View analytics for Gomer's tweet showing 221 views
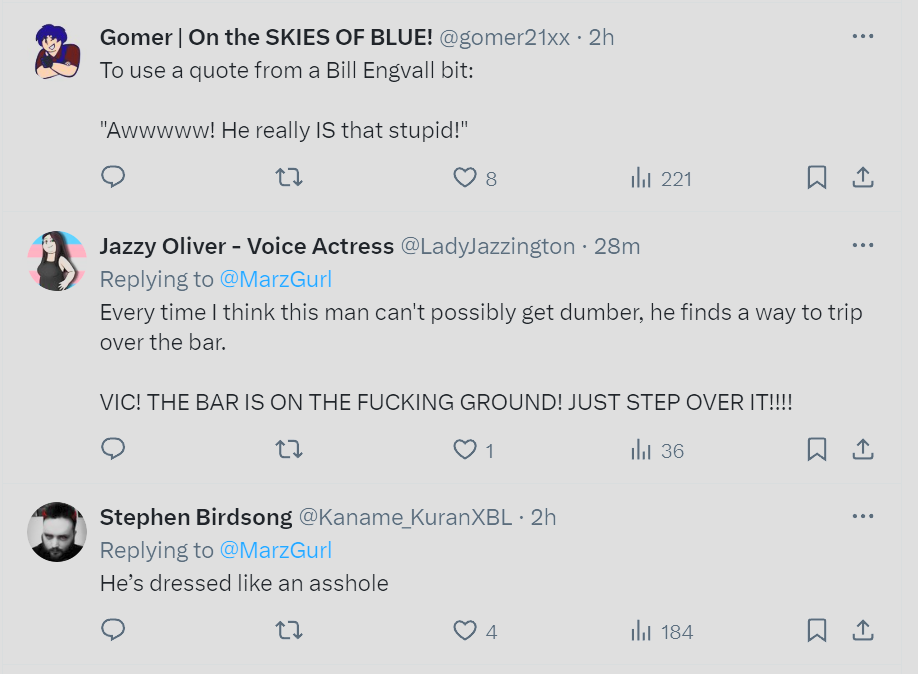The height and width of the screenshot is (674, 918). [660, 178]
